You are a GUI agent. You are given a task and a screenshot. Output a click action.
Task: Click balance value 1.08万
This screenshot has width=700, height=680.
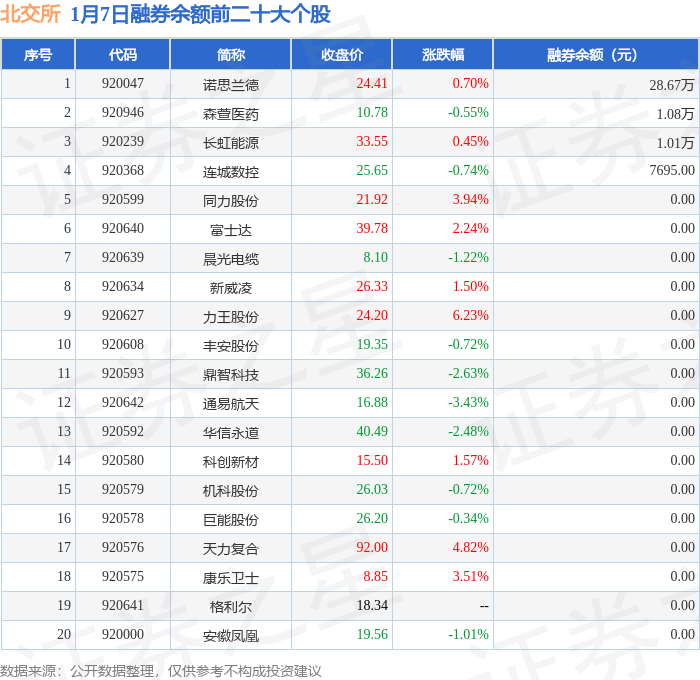tap(675, 113)
